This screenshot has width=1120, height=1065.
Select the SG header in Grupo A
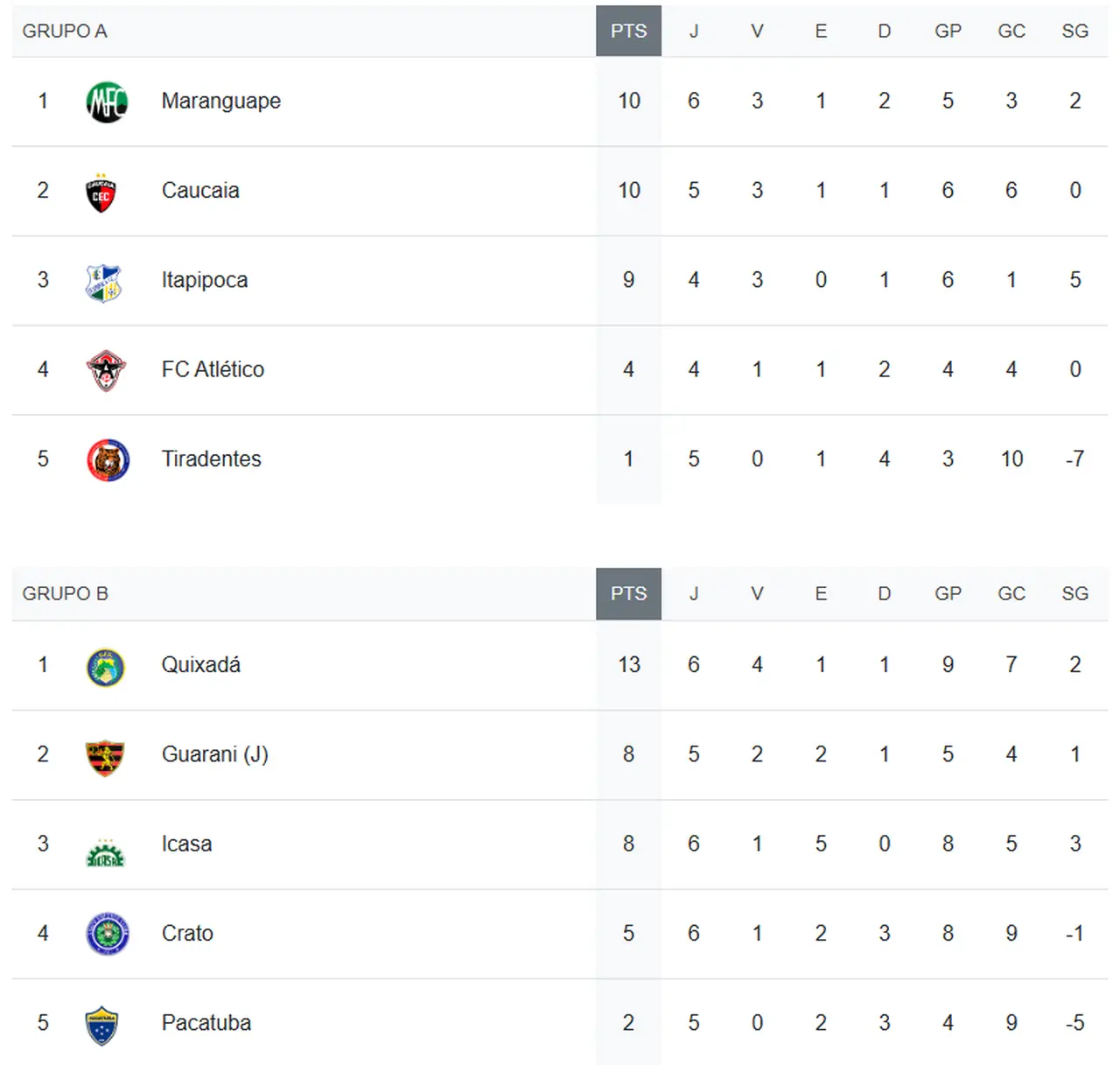[x=1074, y=32]
